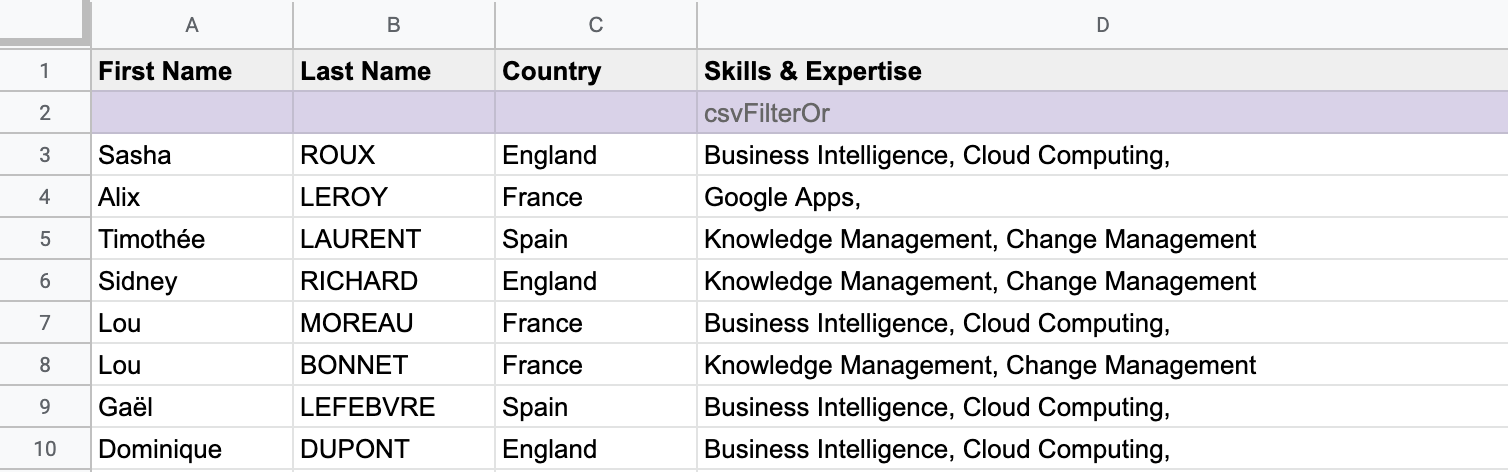
Task: Select the row 5 header number
Action: [x=44, y=239]
